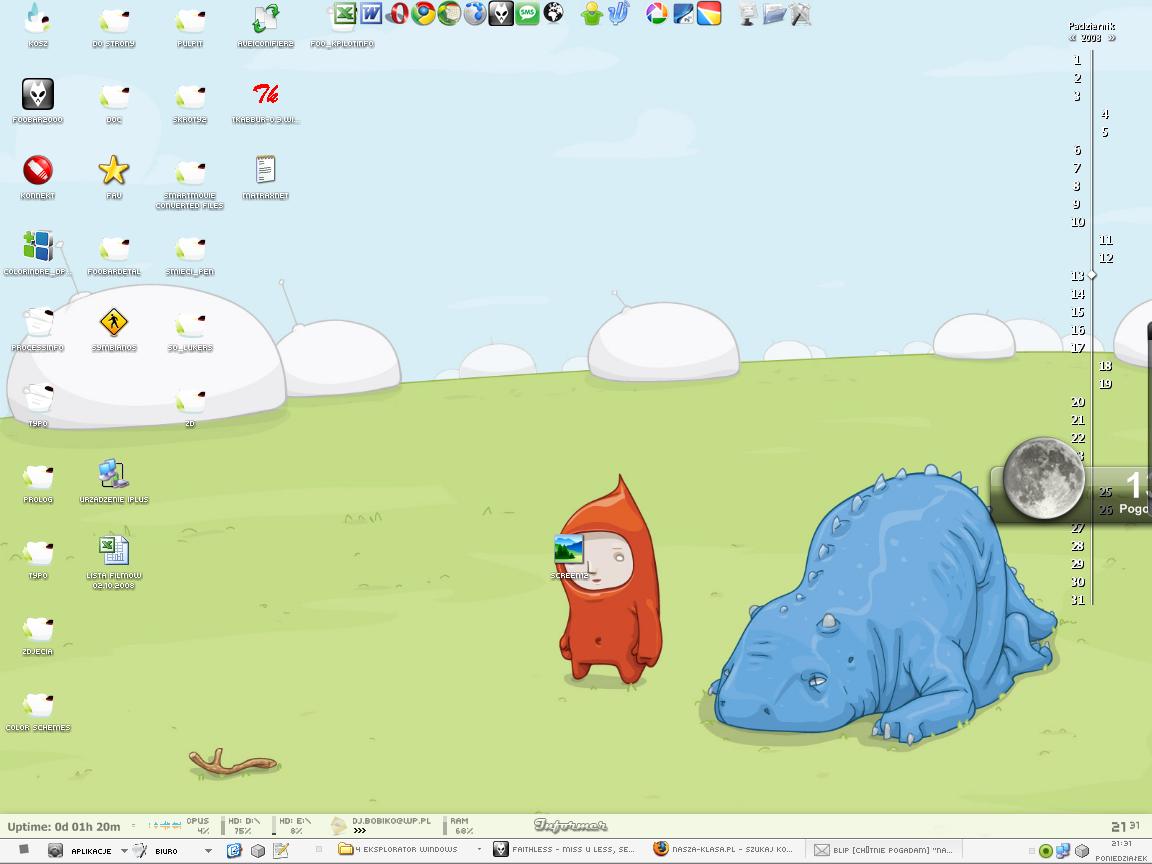Select the Urzadzenie iPlus desktop icon
The height and width of the screenshot is (864, 1152).
114,481
